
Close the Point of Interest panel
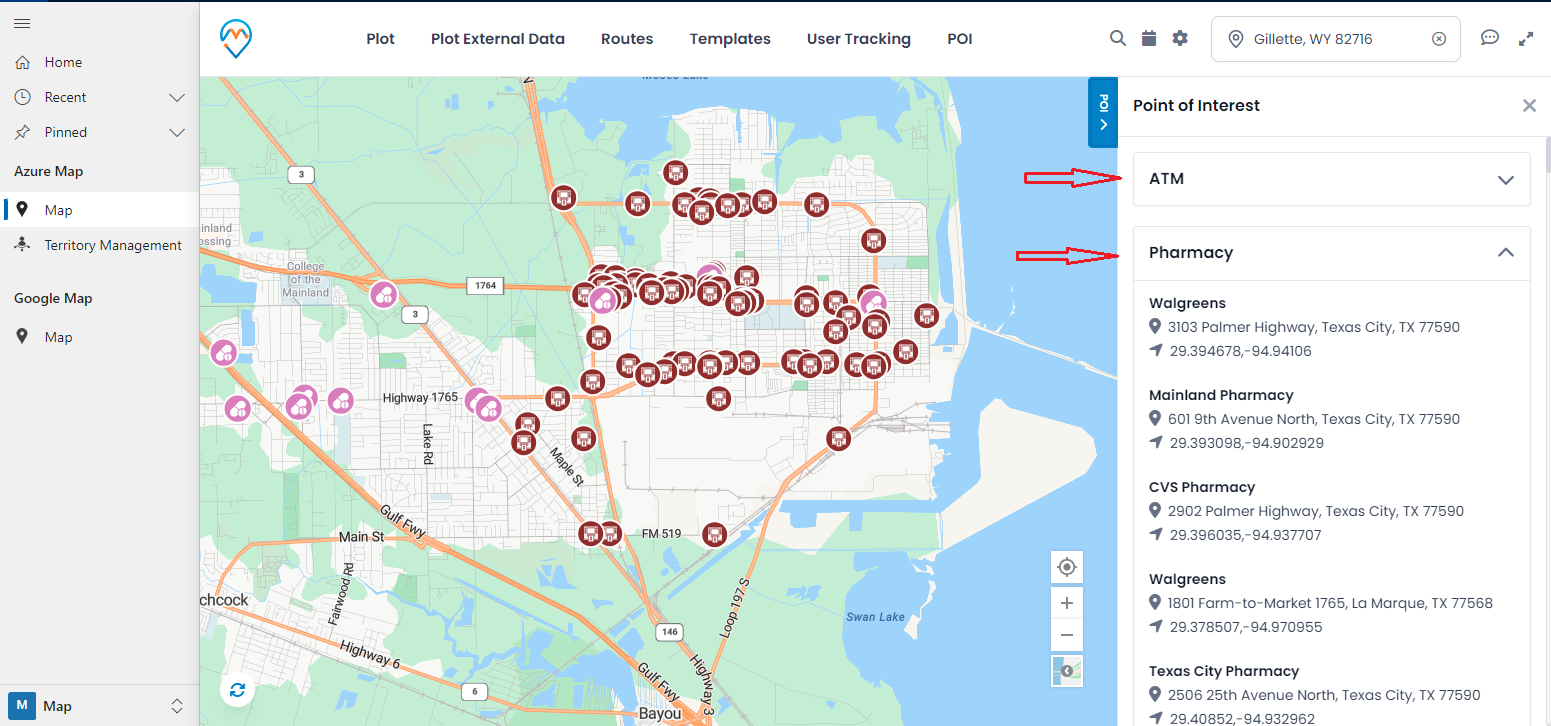pyautogui.click(x=1529, y=105)
